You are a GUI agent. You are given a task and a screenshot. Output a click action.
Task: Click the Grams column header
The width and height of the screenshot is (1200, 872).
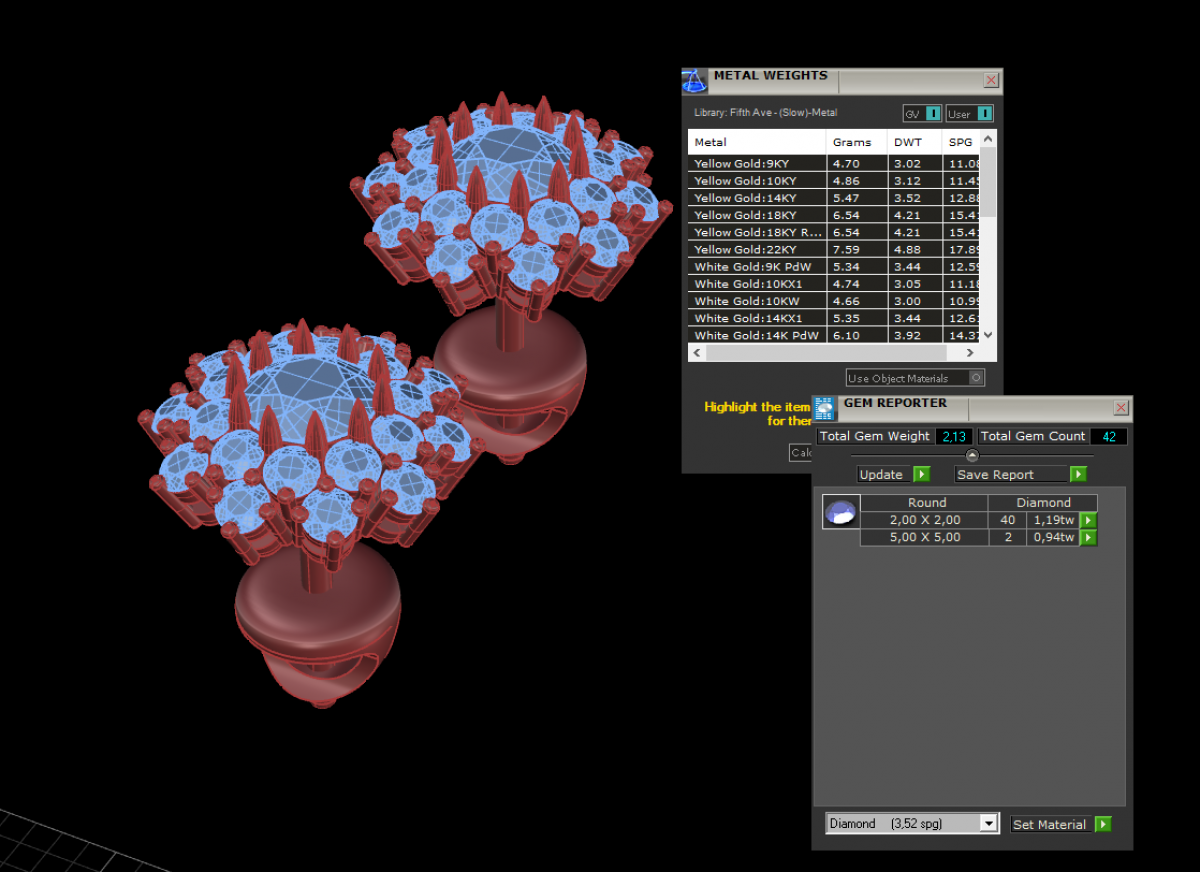(852, 142)
